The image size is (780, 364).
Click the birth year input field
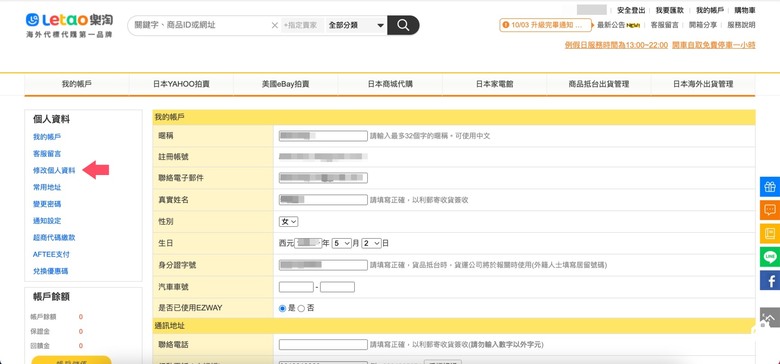308,243
